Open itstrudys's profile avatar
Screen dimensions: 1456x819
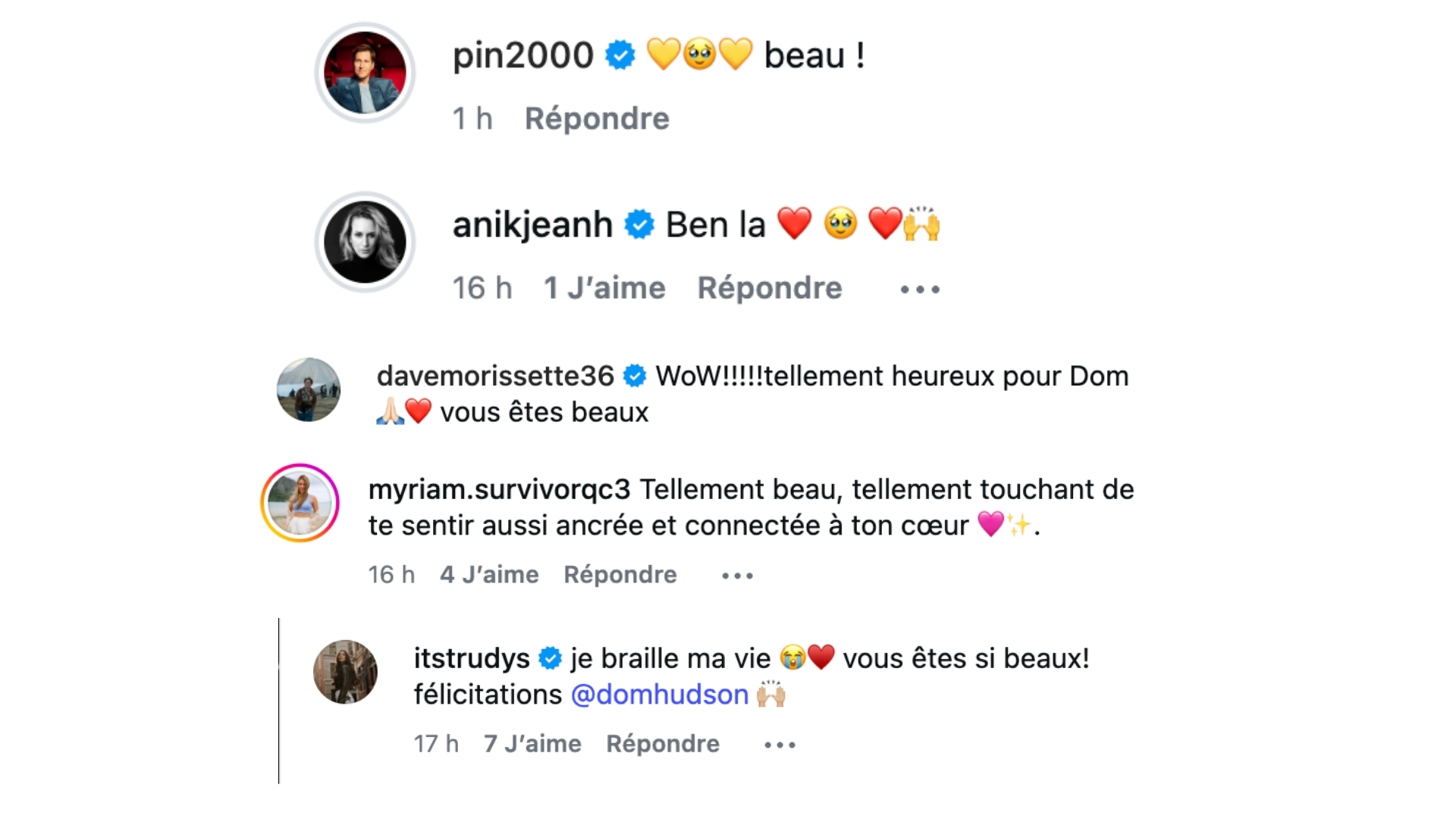pos(345,672)
